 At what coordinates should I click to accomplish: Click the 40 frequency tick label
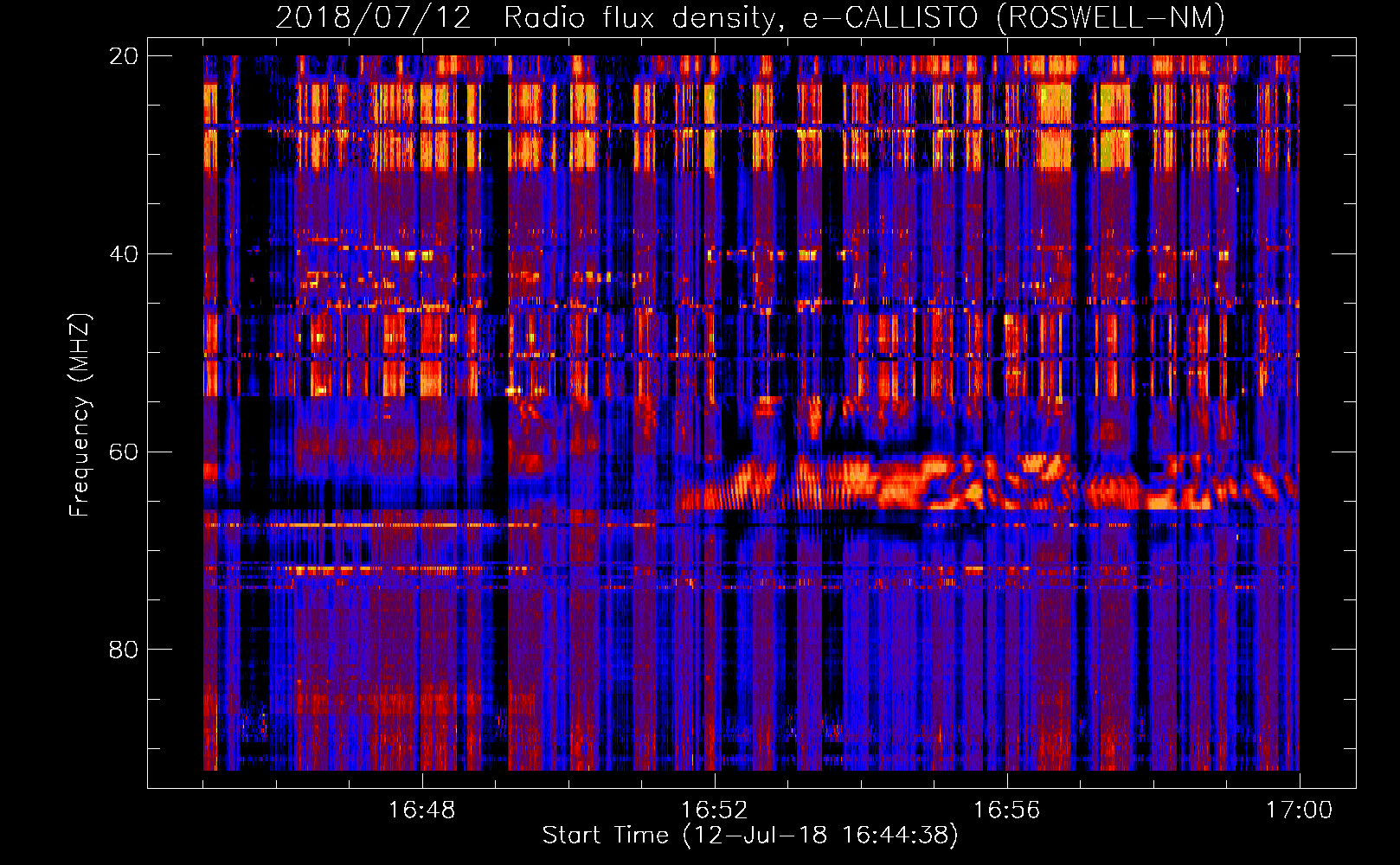click(x=123, y=253)
